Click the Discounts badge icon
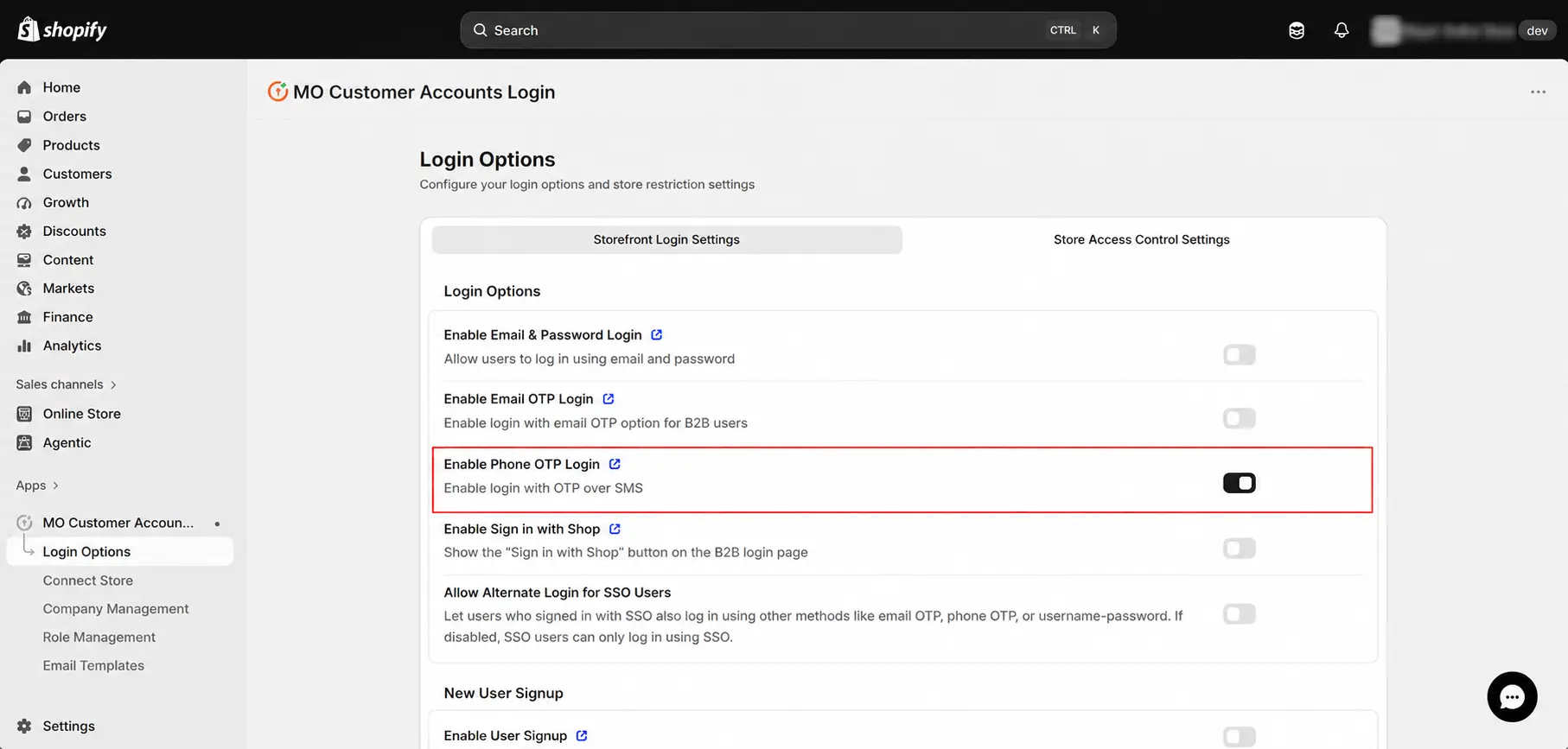The width and height of the screenshot is (1568, 749). 24,231
